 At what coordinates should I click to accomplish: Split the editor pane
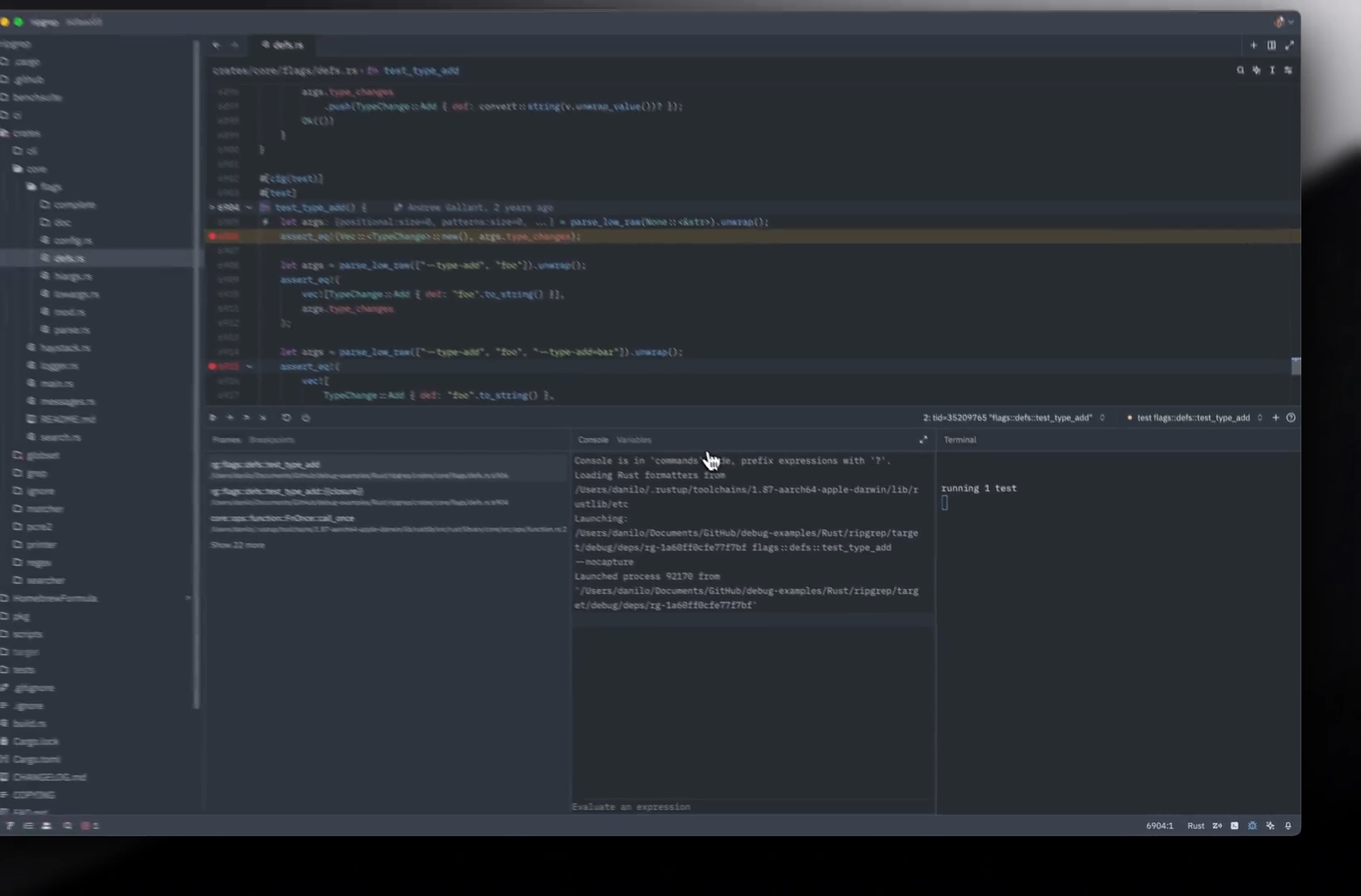(1271, 45)
